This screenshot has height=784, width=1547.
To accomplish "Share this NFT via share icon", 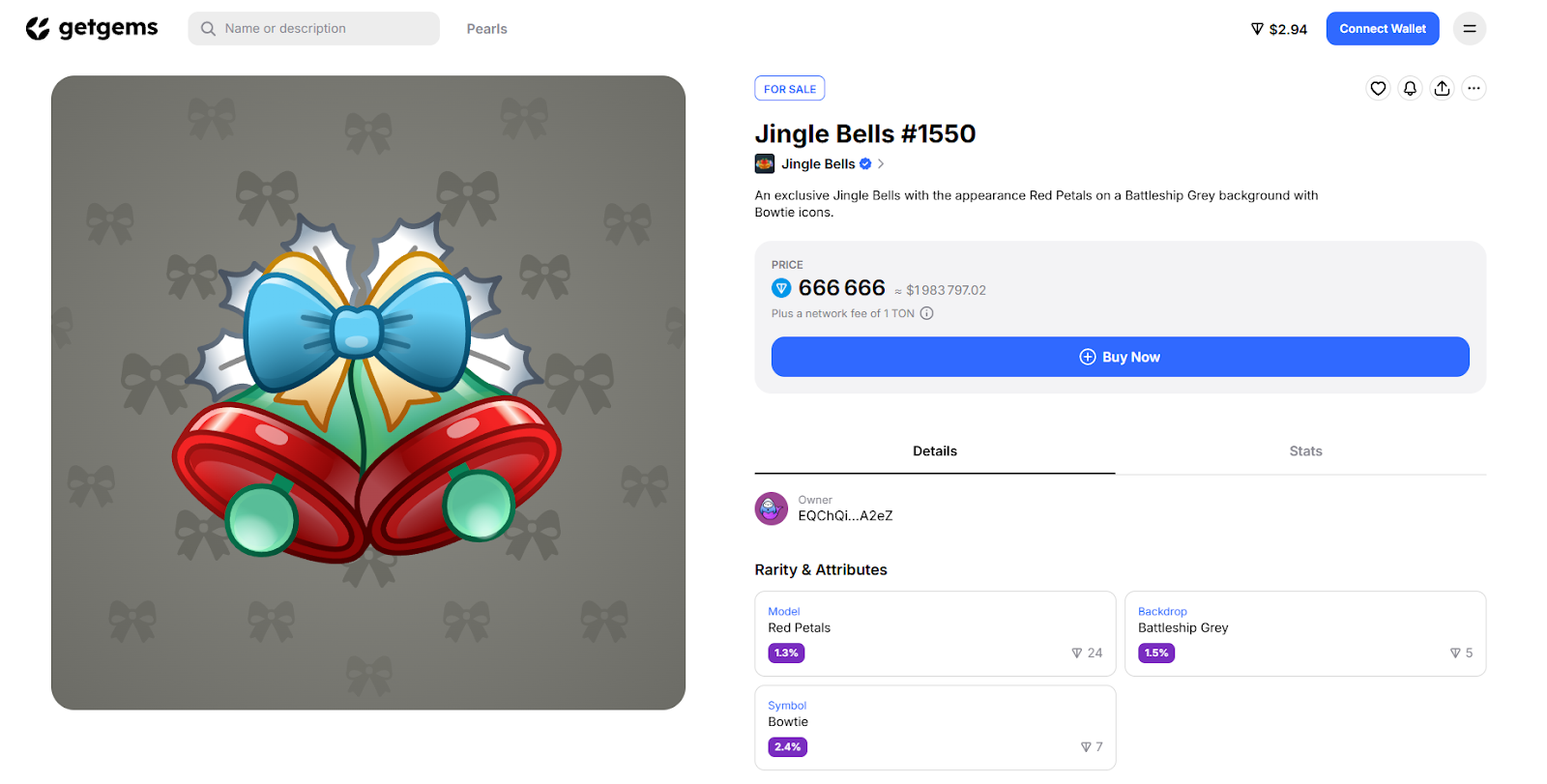I will (1442, 89).
